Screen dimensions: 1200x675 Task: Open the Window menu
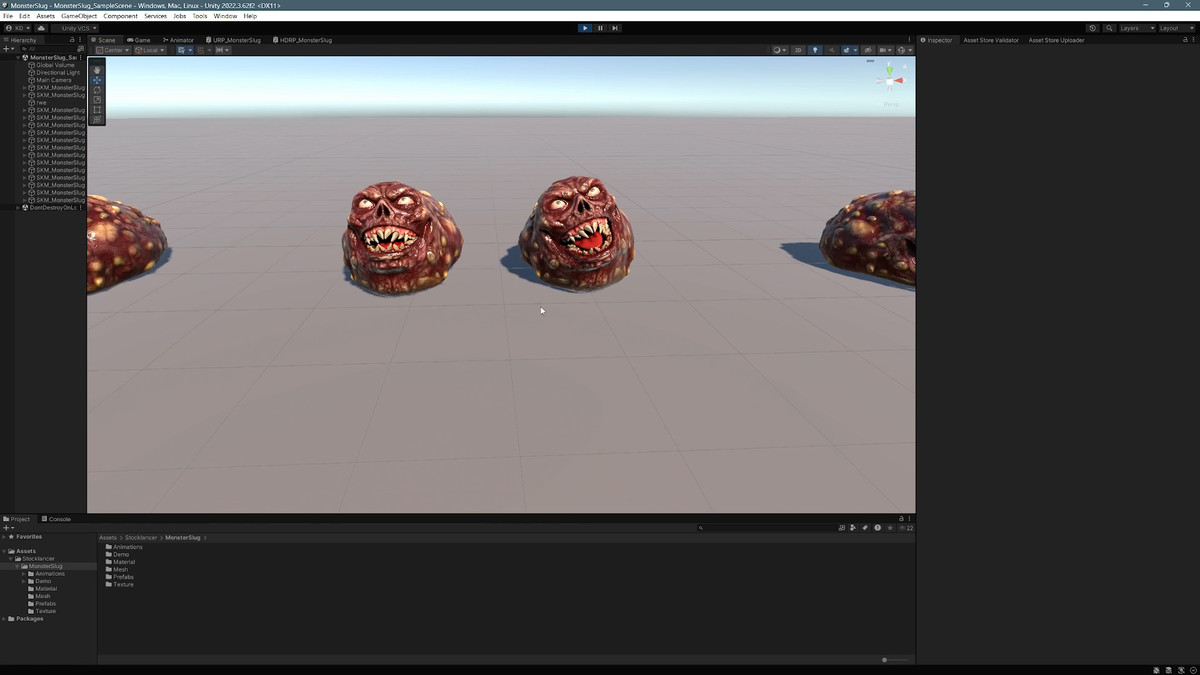point(226,16)
